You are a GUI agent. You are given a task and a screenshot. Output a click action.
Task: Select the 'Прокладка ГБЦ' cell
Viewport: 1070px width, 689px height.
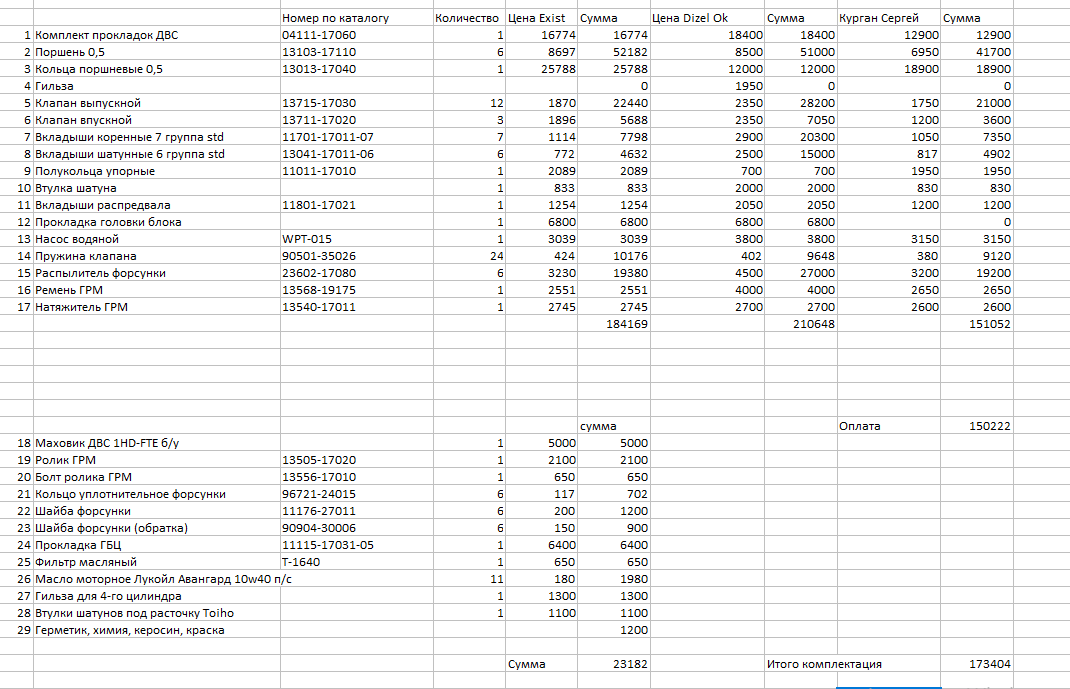point(157,545)
